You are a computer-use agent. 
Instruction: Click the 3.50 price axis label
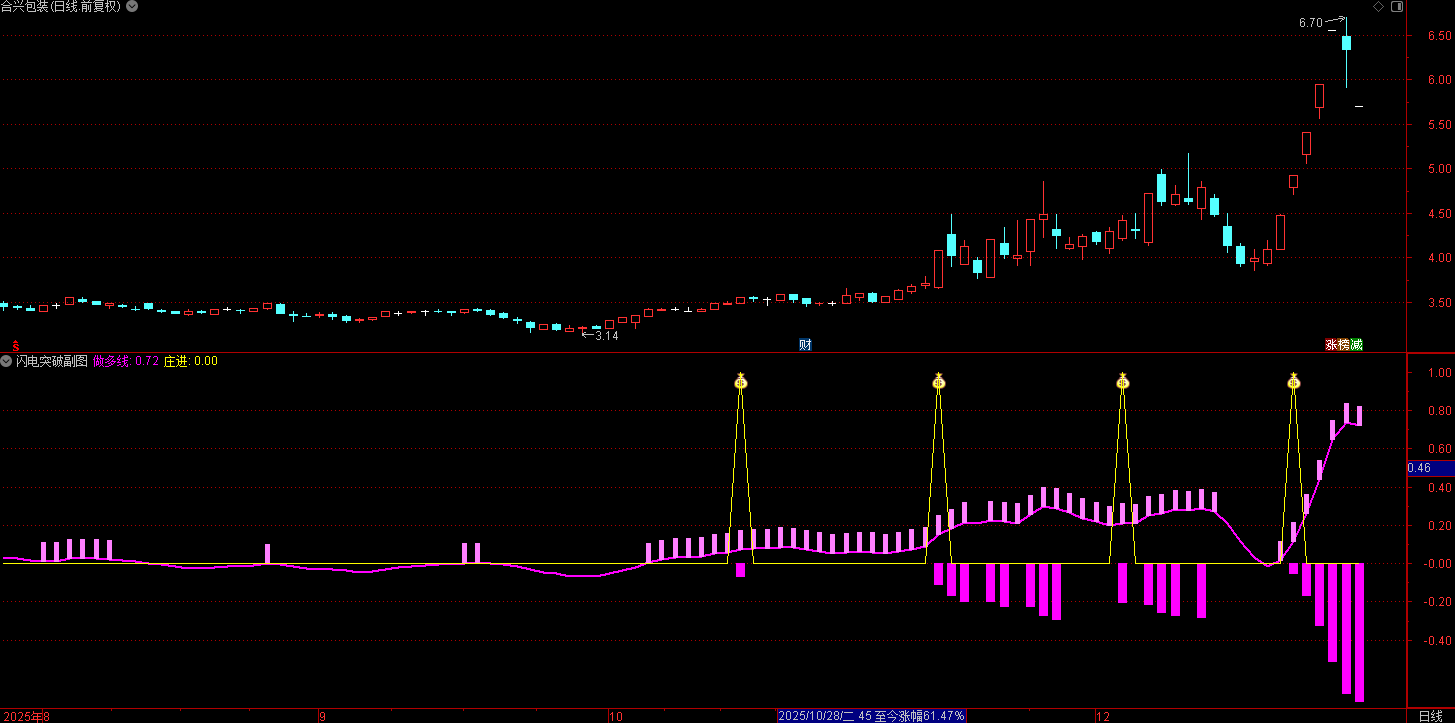[x=1438, y=303]
